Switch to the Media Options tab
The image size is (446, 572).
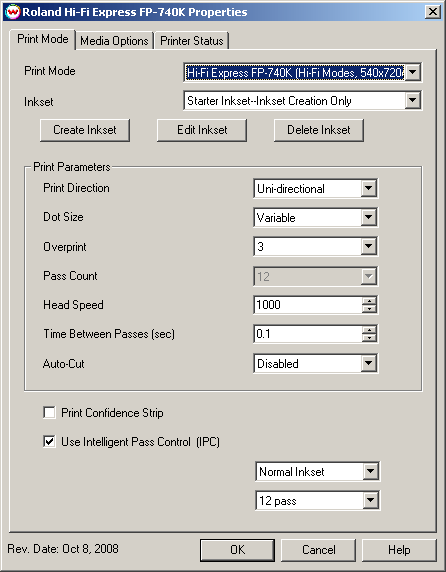click(114, 40)
